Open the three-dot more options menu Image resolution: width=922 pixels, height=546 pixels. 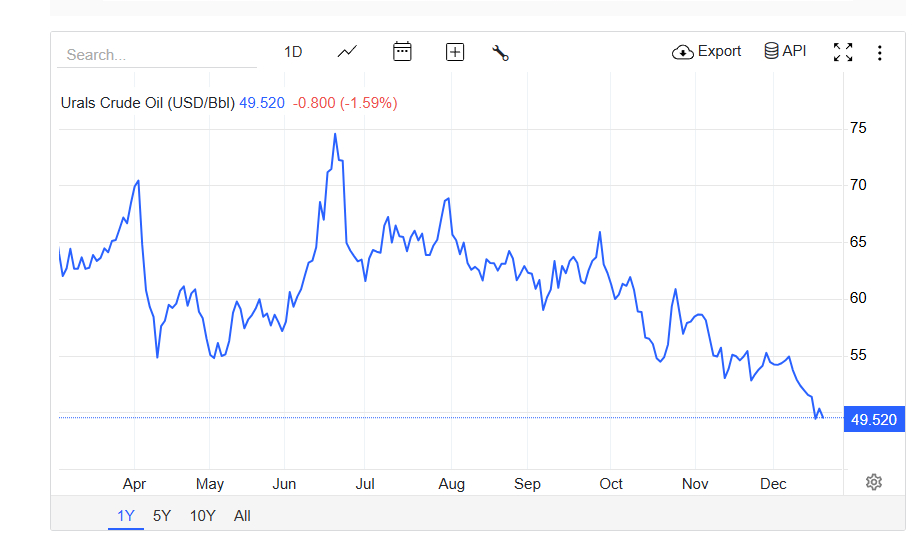880,53
